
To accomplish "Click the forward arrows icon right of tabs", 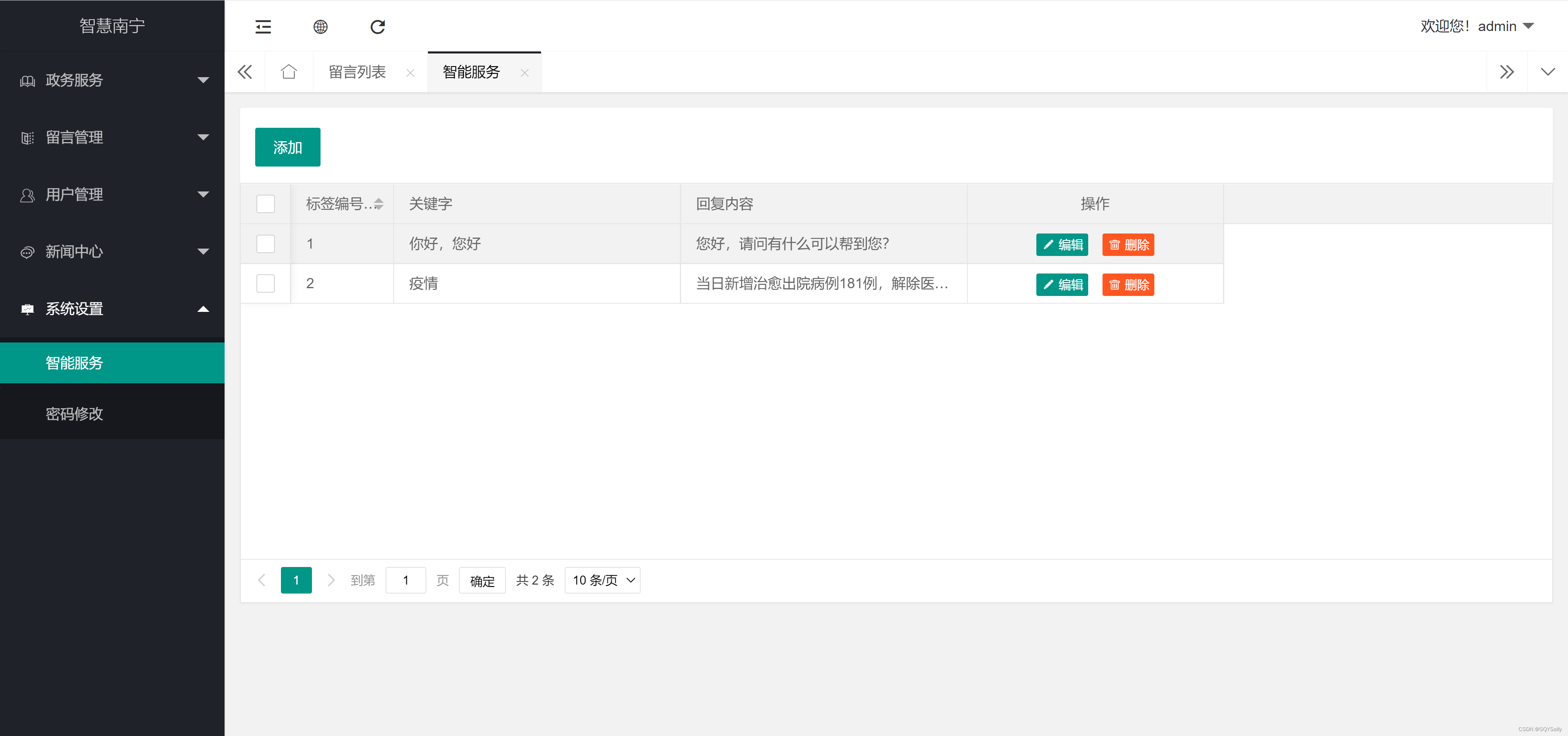I will tap(1507, 71).
